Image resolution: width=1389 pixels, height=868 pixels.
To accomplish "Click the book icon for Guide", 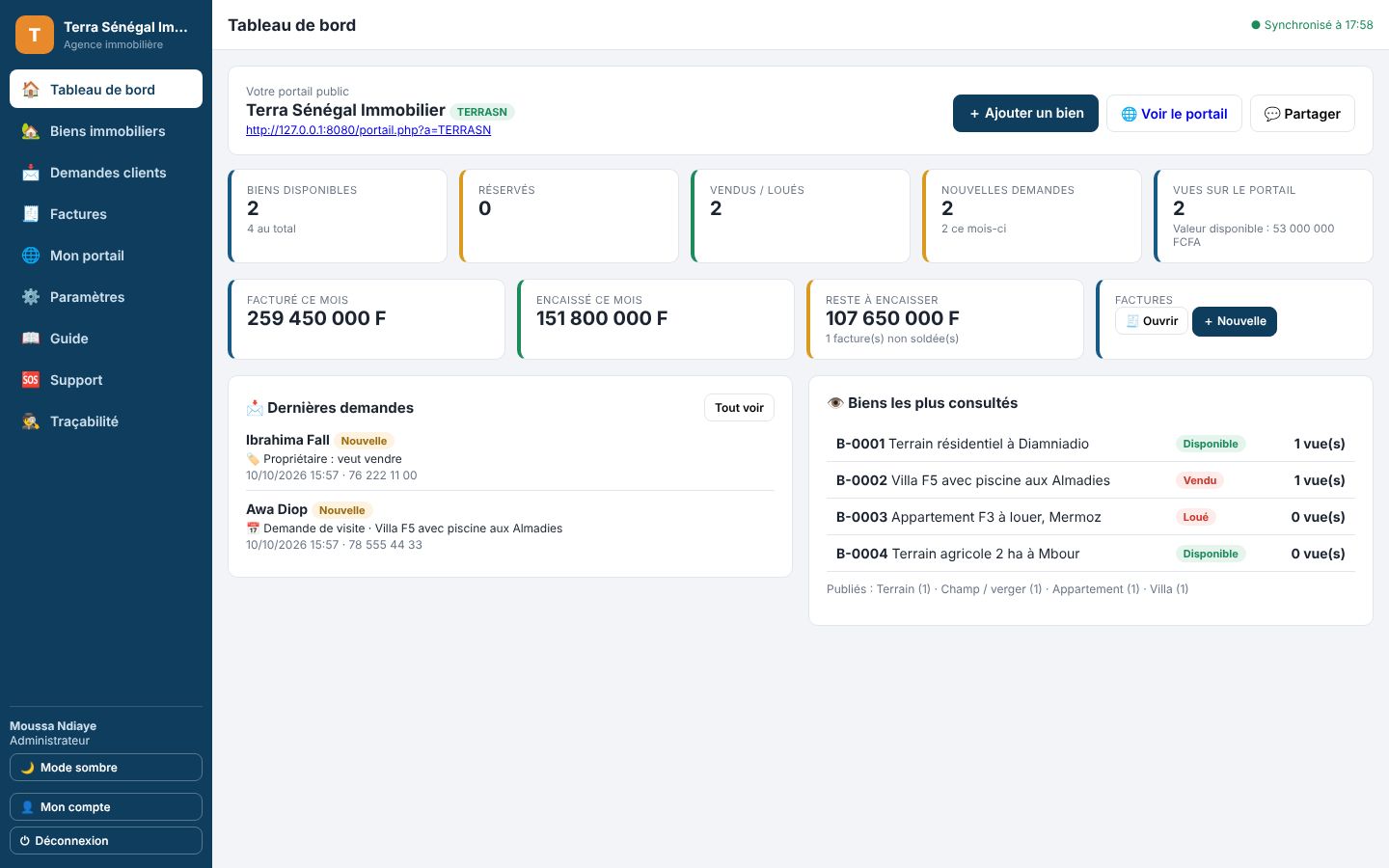I will tap(31, 339).
